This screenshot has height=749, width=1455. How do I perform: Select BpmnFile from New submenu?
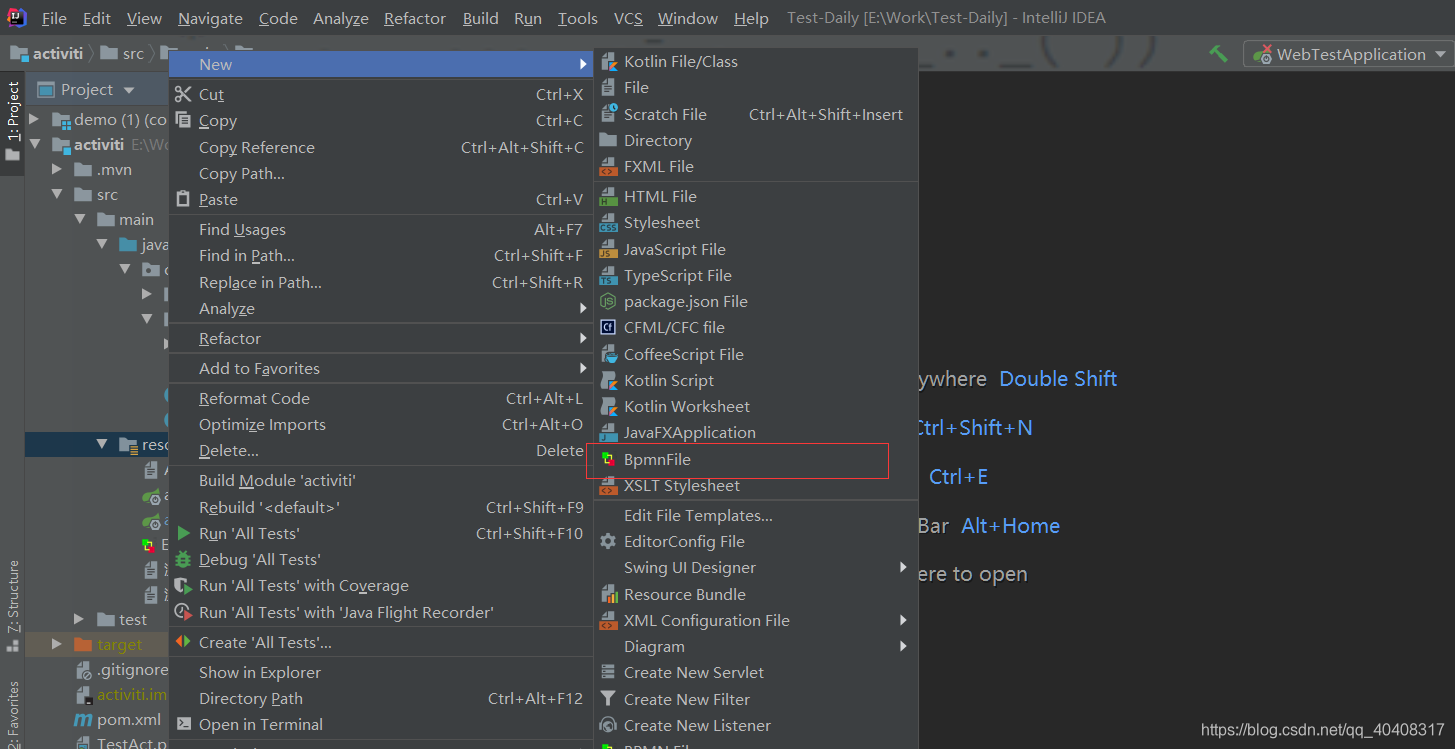click(756, 460)
